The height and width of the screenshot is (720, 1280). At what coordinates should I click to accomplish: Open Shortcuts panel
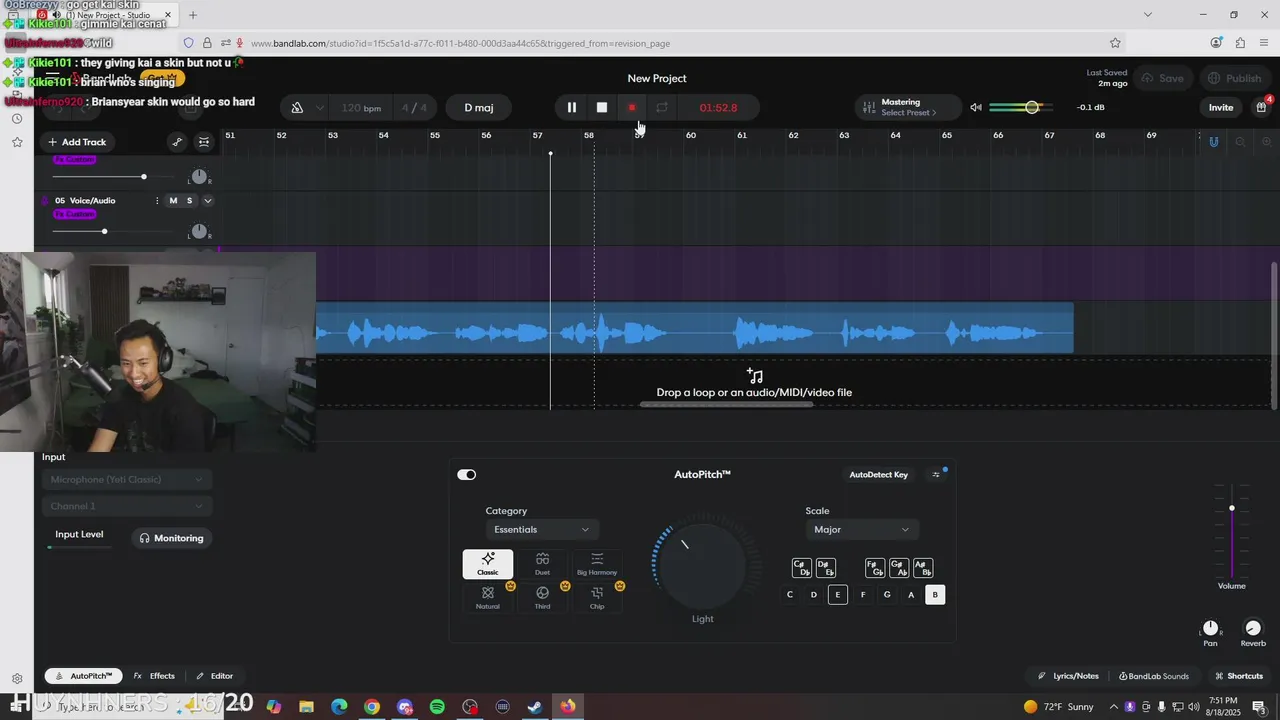(x=1238, y=676)
